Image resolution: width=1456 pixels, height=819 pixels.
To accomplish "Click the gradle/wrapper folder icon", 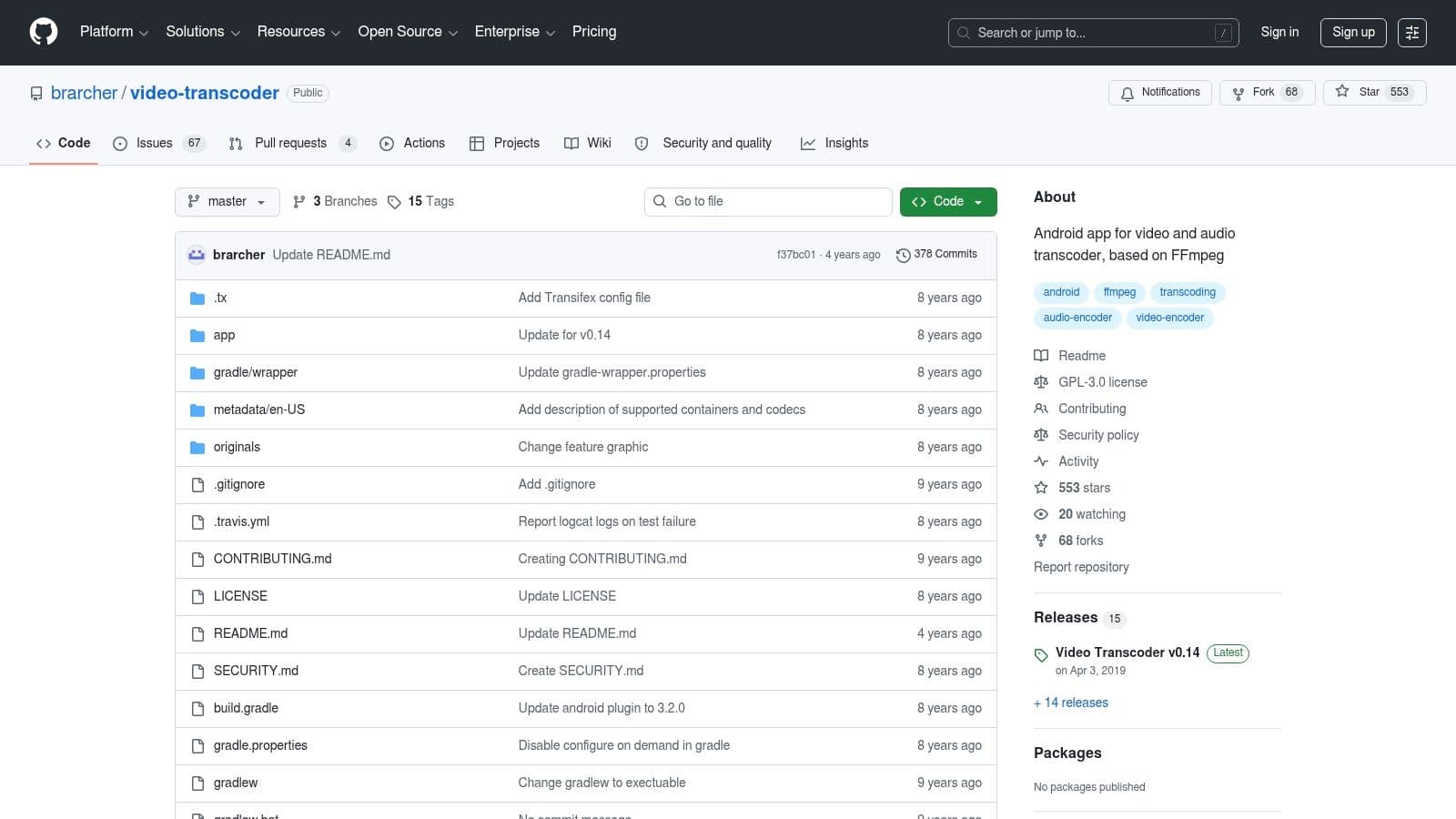I will pos(197,373).
